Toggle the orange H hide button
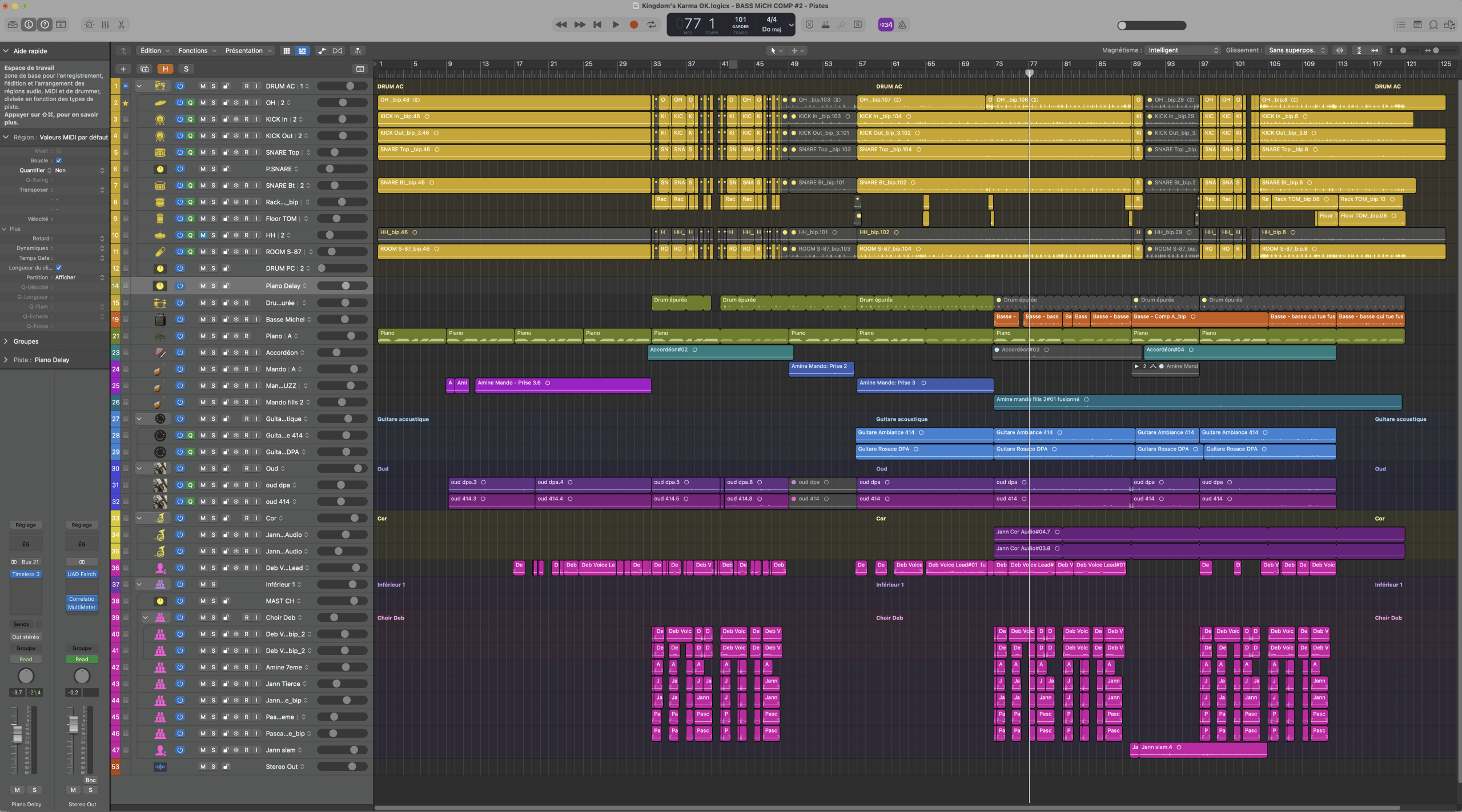Image resolution: width=1462 pixels, height=812 pixels. (x=165, y=69)
